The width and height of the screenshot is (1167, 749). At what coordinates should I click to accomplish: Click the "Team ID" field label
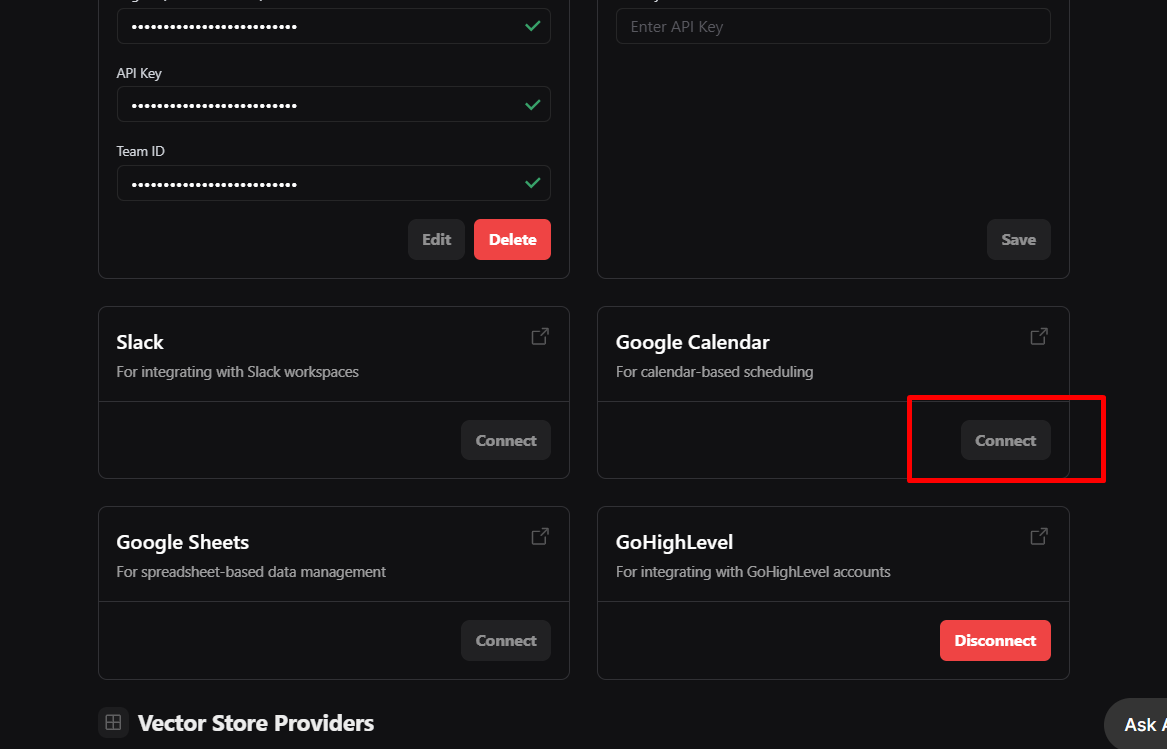point(141,151)
